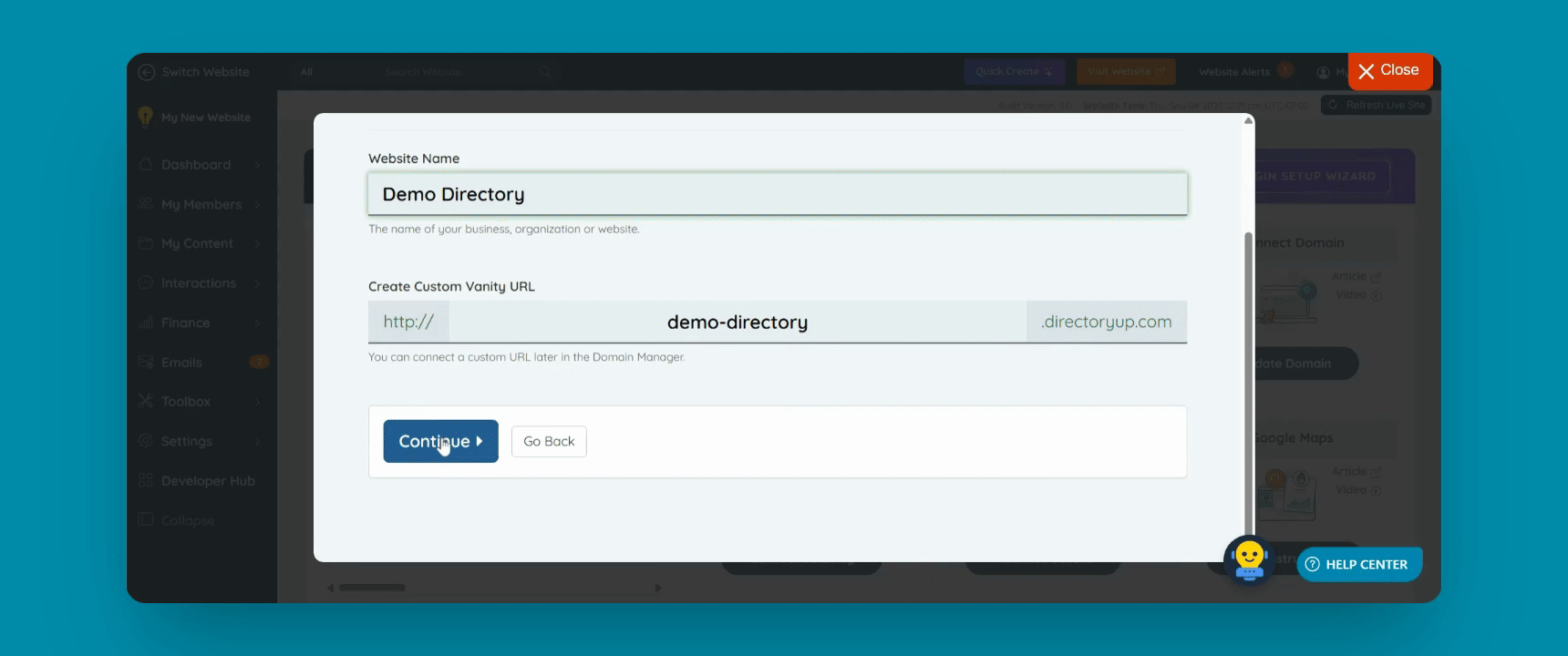Click the Emails unread count badge

coord(259,363)
